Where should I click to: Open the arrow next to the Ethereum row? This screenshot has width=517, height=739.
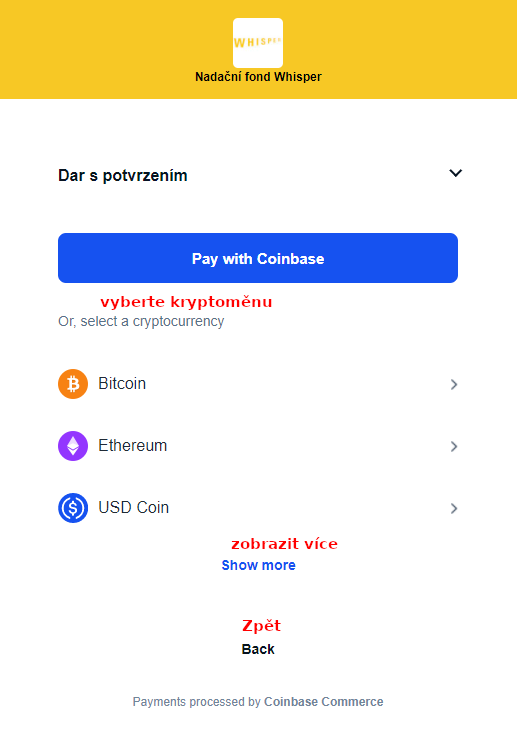tap(454, 446)
